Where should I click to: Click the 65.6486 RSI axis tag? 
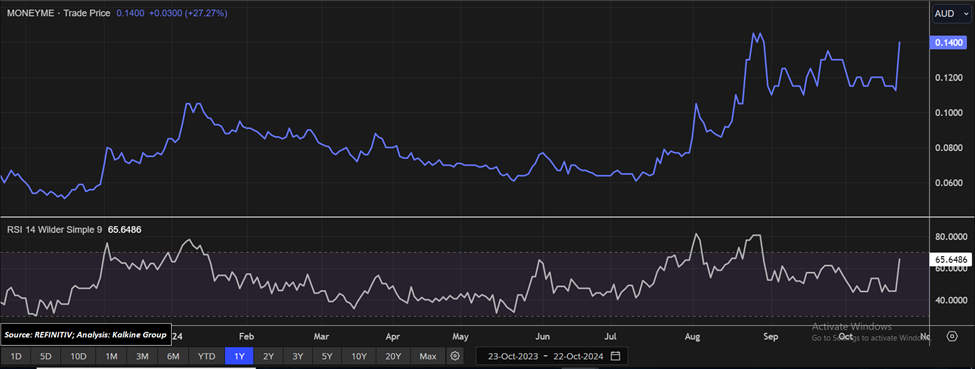click(x=950, y=259)
